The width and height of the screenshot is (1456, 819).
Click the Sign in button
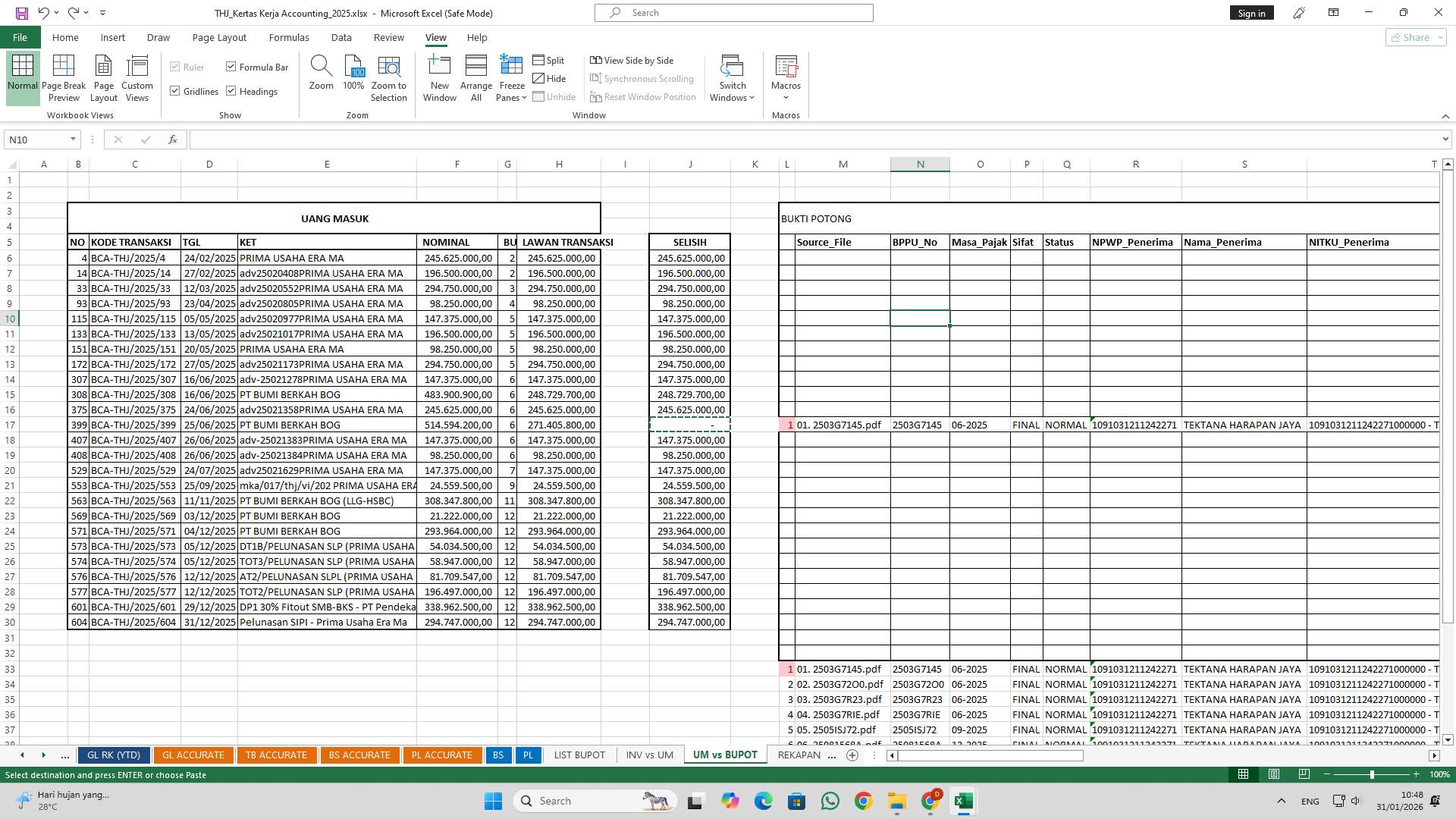click(x=1251, y=12)
